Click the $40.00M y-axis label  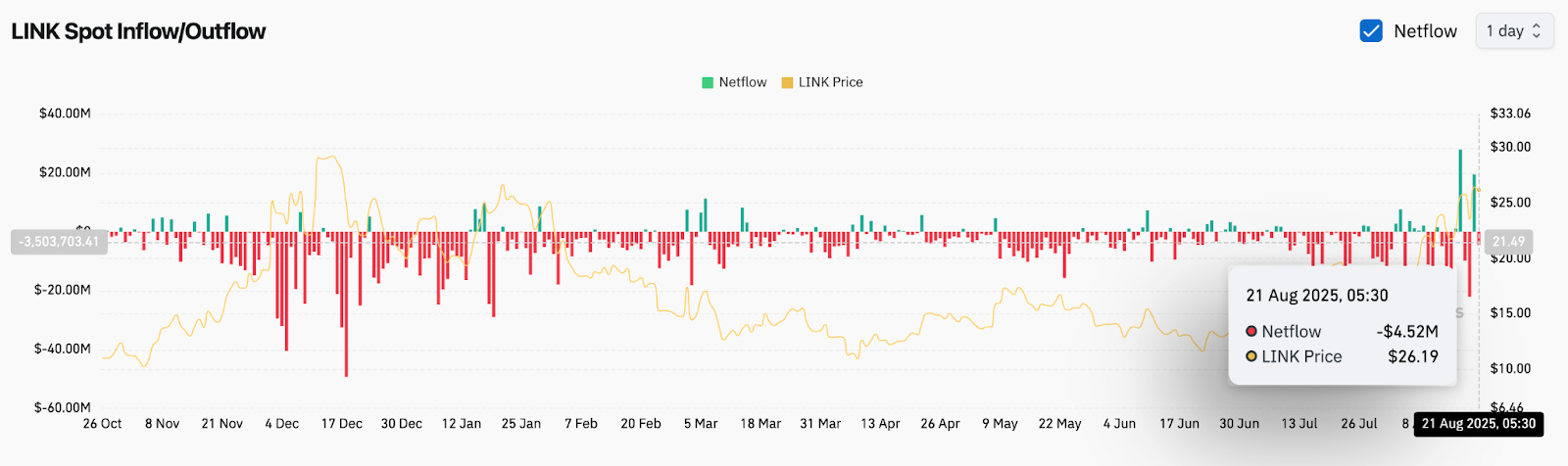pyautogui.click(x=65, y=114)
